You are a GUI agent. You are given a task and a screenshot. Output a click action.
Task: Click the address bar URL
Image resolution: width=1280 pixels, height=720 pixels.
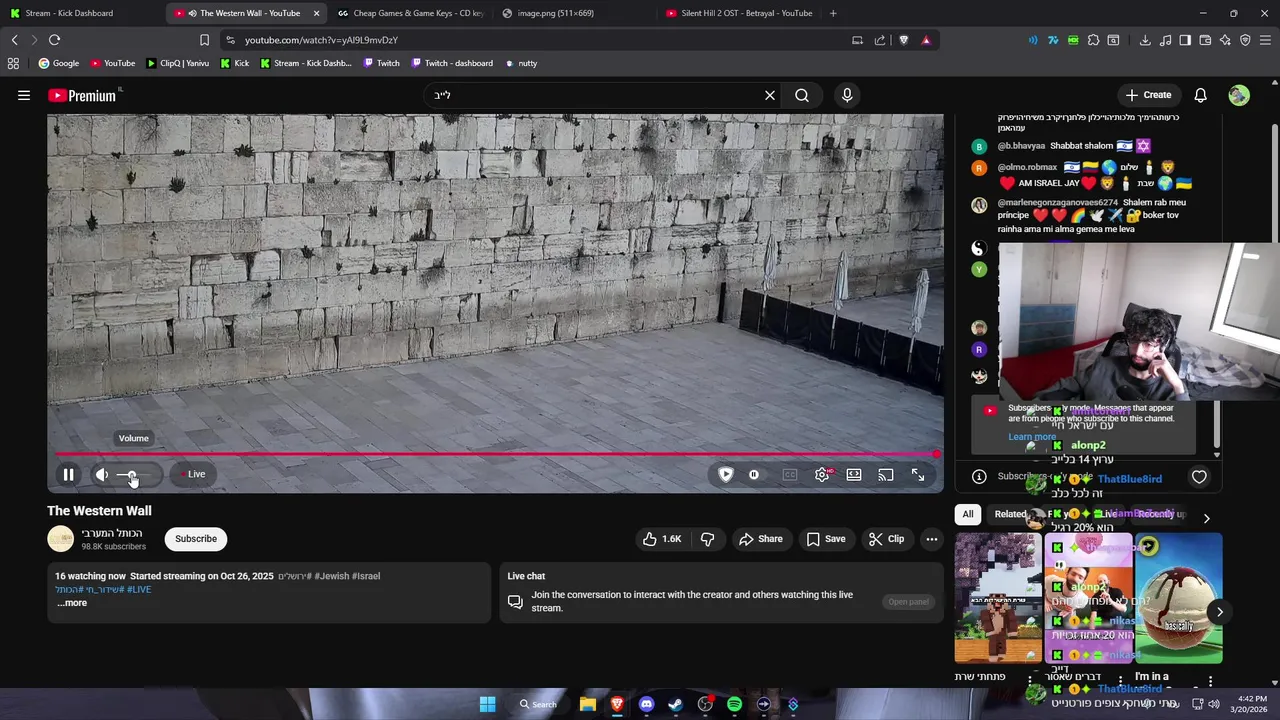[321, 40]
